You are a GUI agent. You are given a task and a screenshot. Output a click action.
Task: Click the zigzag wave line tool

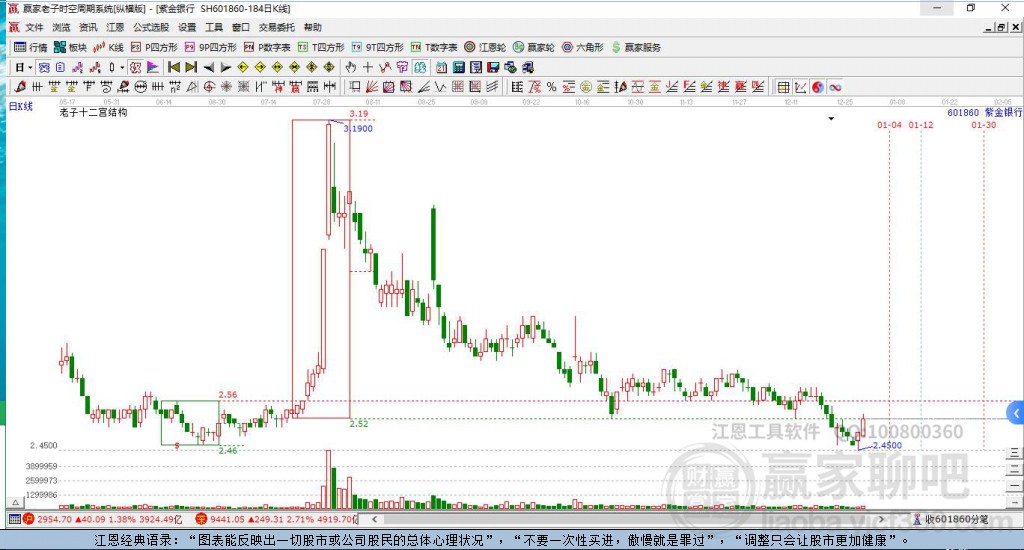[x=440, y=86]
